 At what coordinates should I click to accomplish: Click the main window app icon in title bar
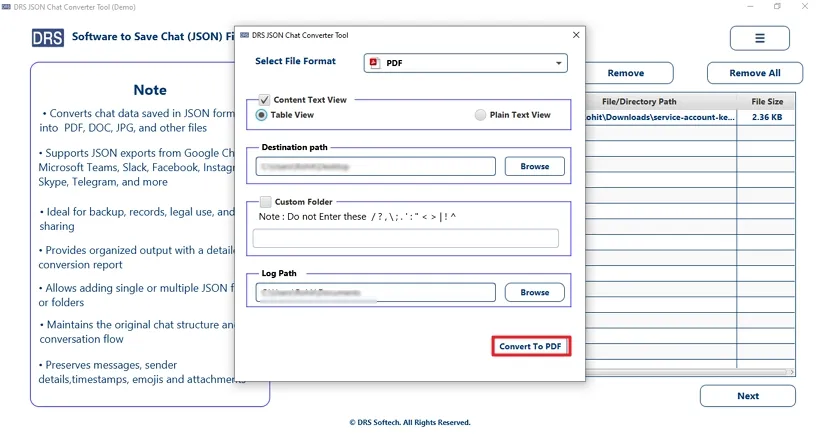click(x=6, y=7)
